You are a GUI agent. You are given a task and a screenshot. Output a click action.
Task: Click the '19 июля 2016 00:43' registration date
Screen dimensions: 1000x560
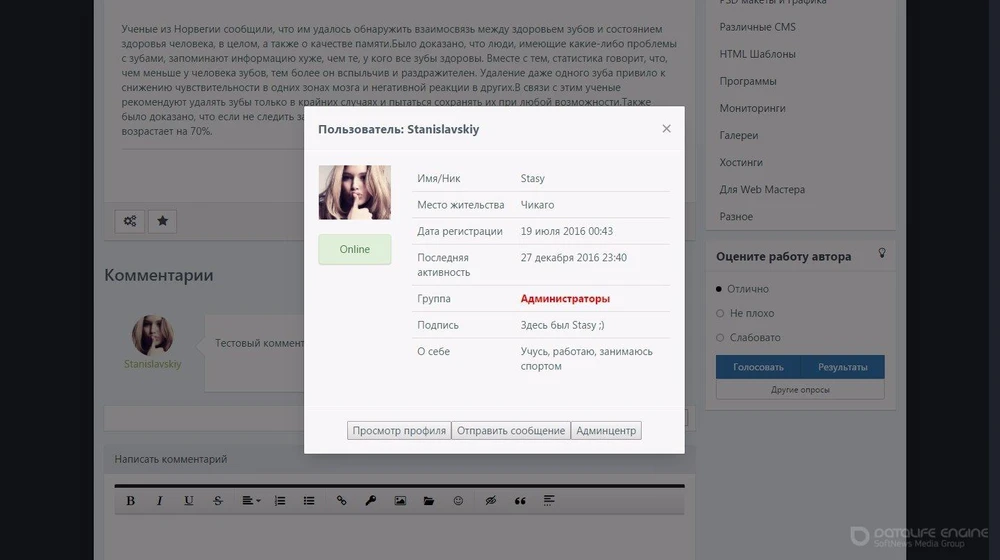coord(566,232)
